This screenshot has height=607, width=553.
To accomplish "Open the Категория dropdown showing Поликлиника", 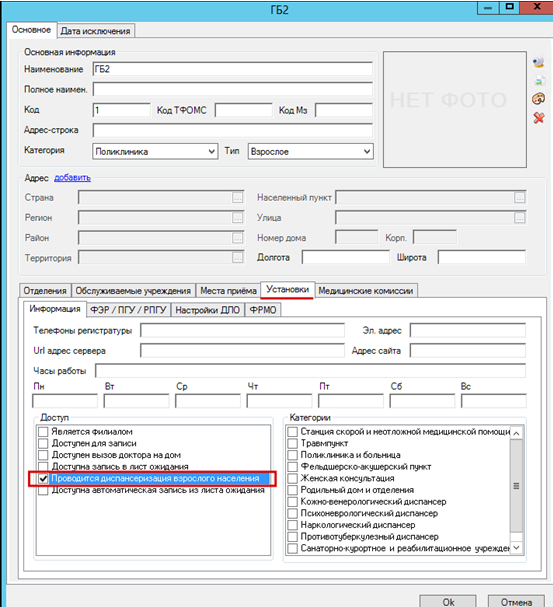I will (154, 151).
